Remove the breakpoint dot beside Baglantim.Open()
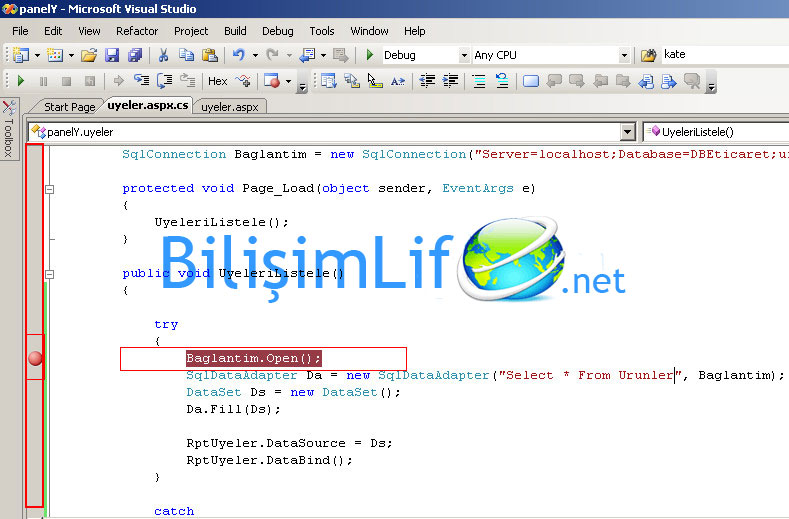 coord(35,358)
